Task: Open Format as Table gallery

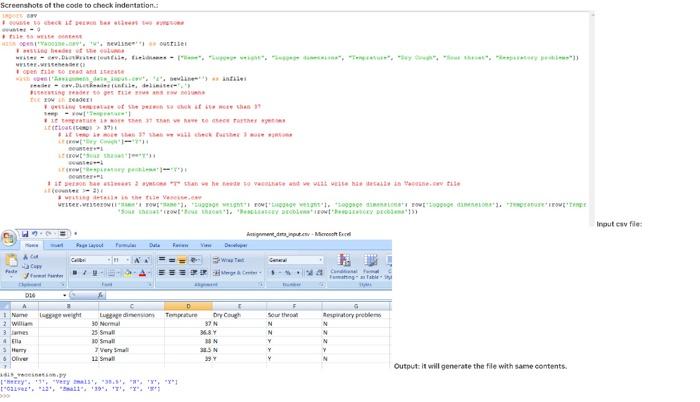Action: [x=370, y=266]
